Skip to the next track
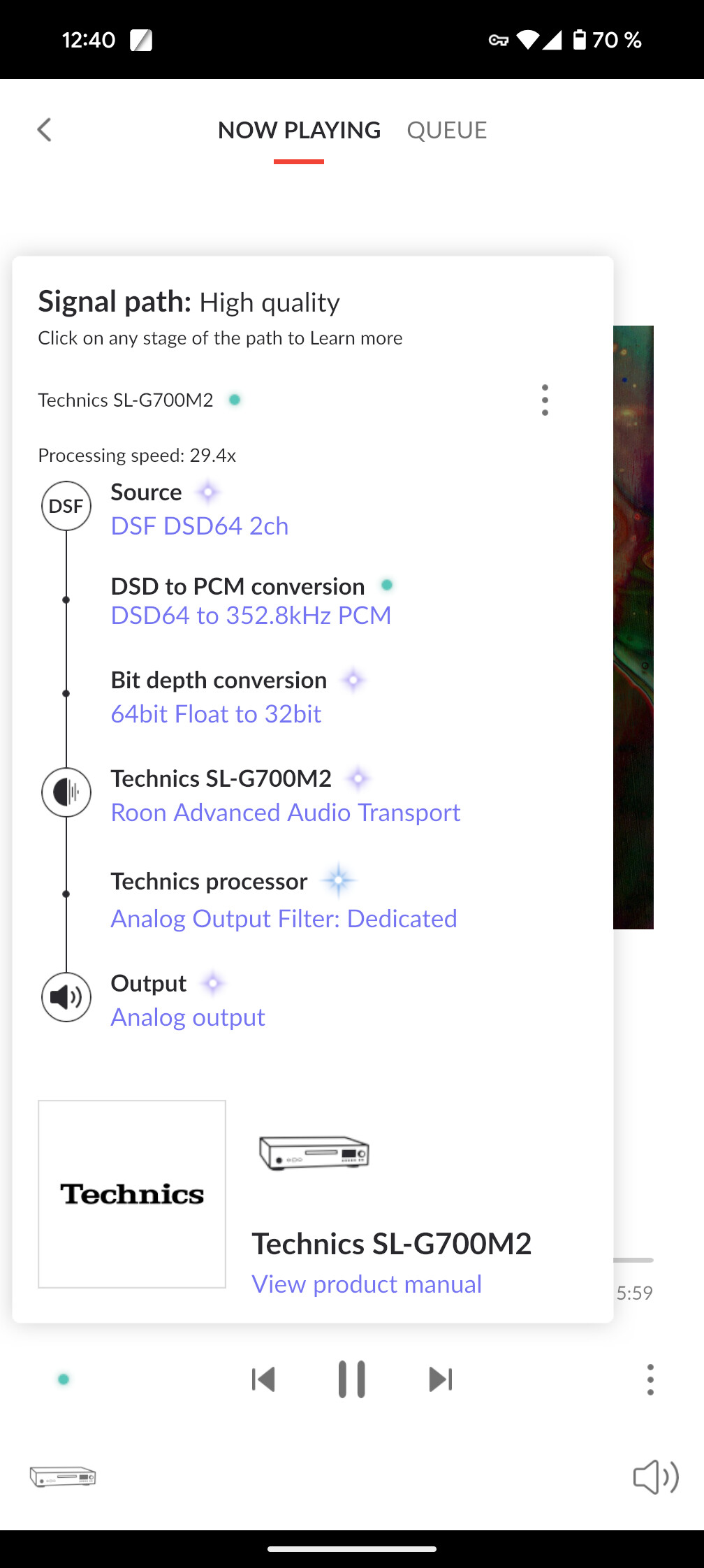Image resolution: width=704 pixels, height=1568 pixels. pyautogui.click(x=440, y=1379)
